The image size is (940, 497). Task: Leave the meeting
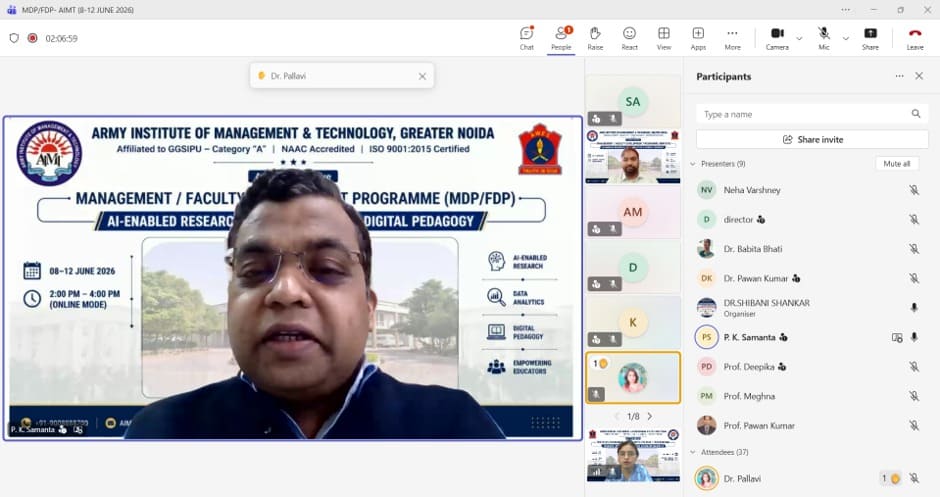[x=915, y=38]
